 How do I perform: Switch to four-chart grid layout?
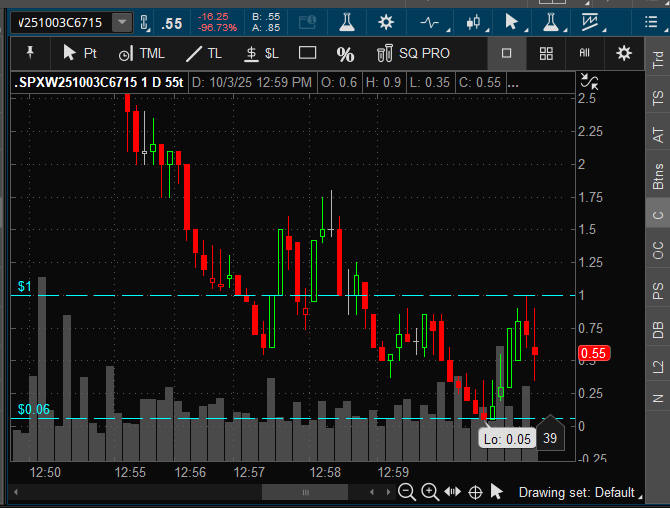coord(546,53)
